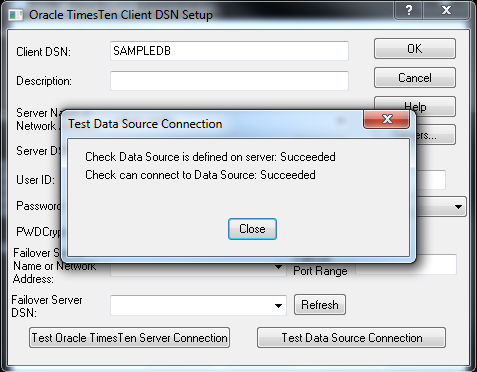Close the Test Data Source Connection popup with the red X
The image size is (477, 372).
pos(387,119)
